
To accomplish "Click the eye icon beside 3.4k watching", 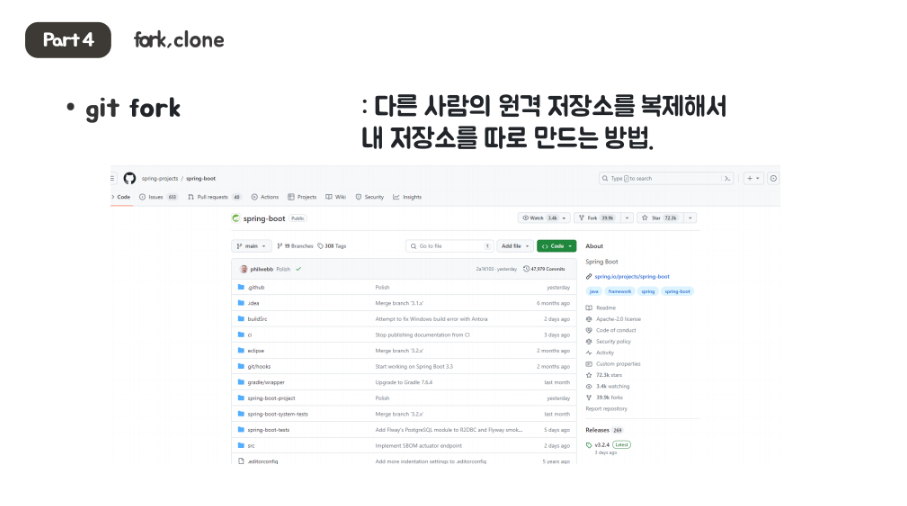I will pos(589,386).
